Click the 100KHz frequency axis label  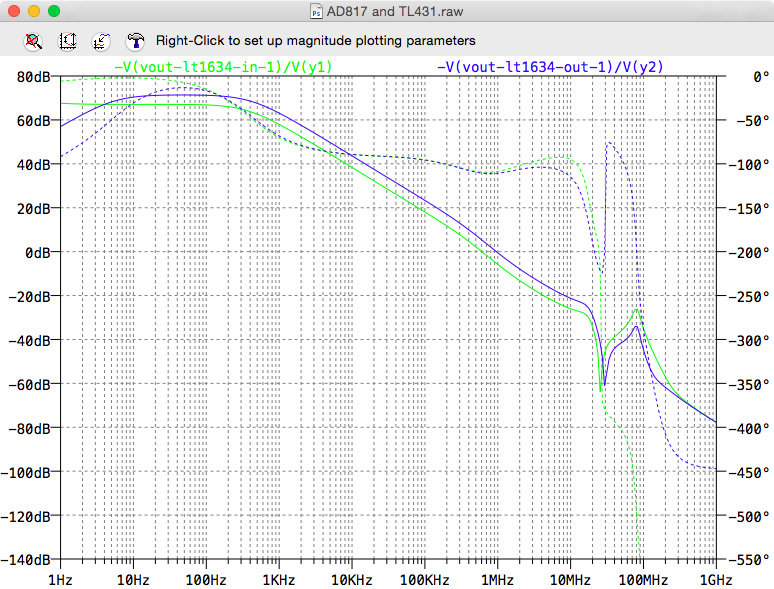(425, 580)
